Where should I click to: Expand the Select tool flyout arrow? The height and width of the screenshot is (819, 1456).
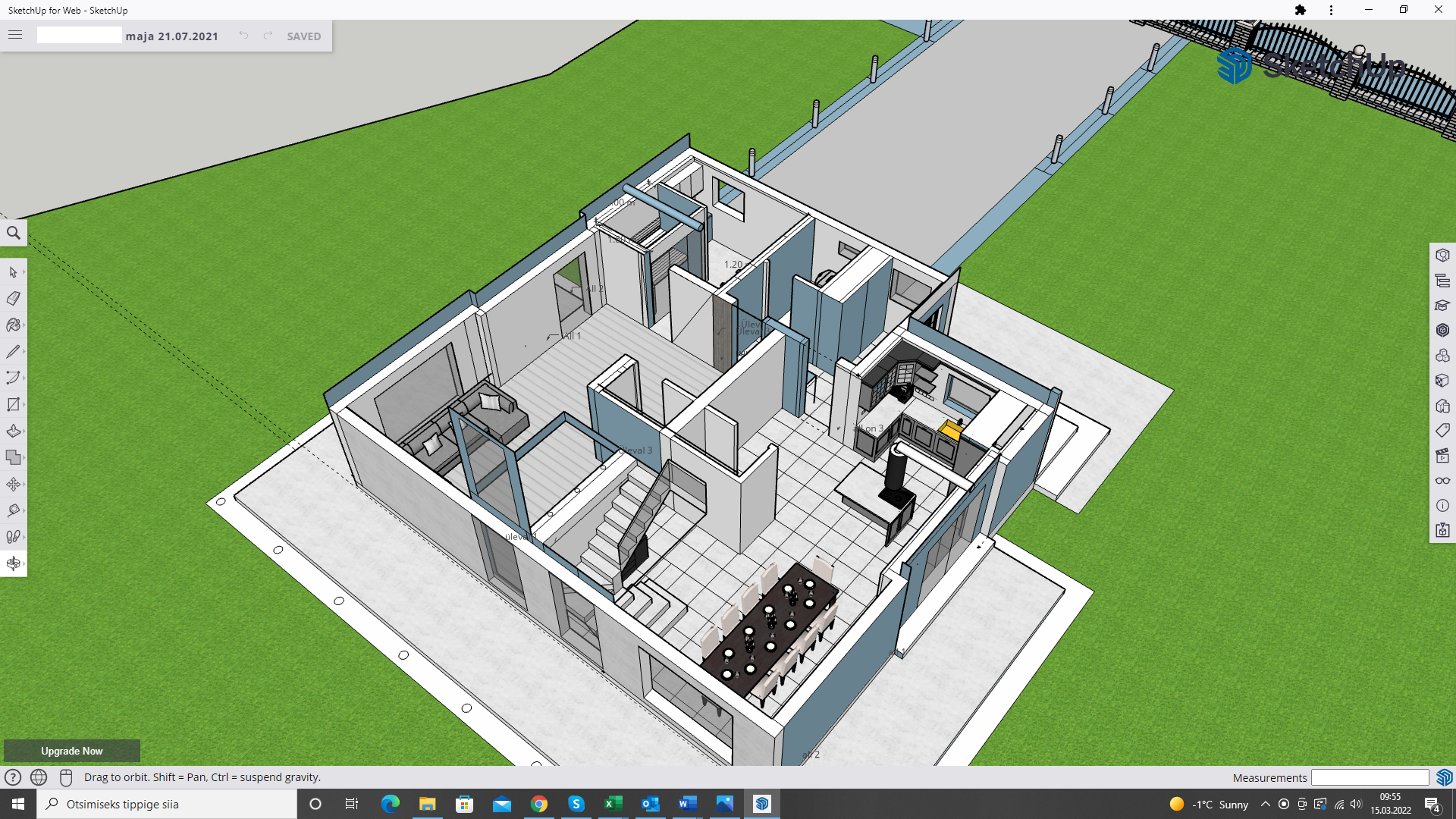[x=24, y=272]
